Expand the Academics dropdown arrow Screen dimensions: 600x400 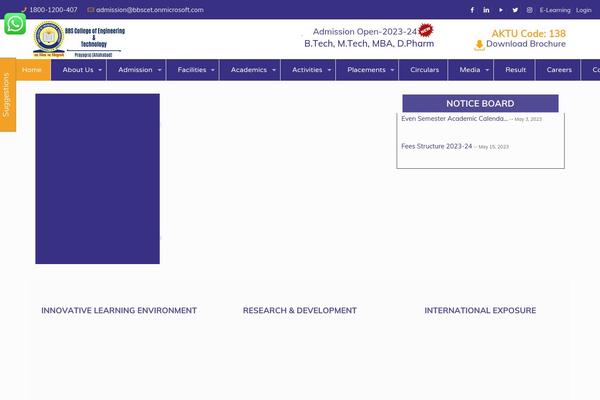274,70
